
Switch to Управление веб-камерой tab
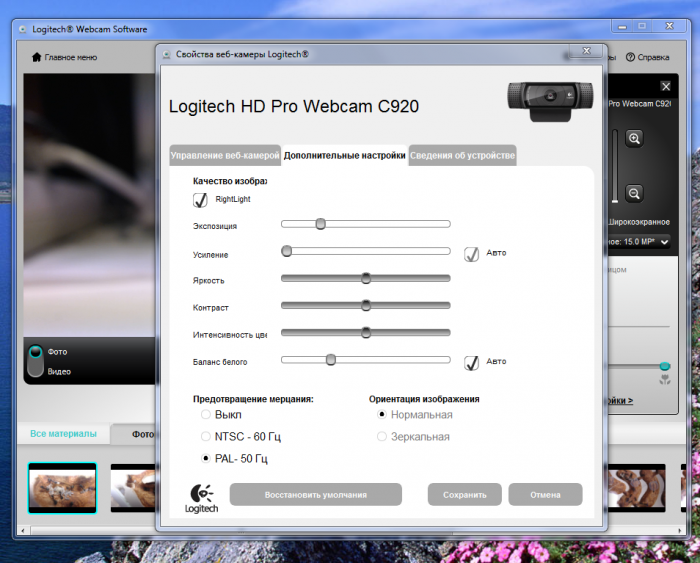click(225, 156)
